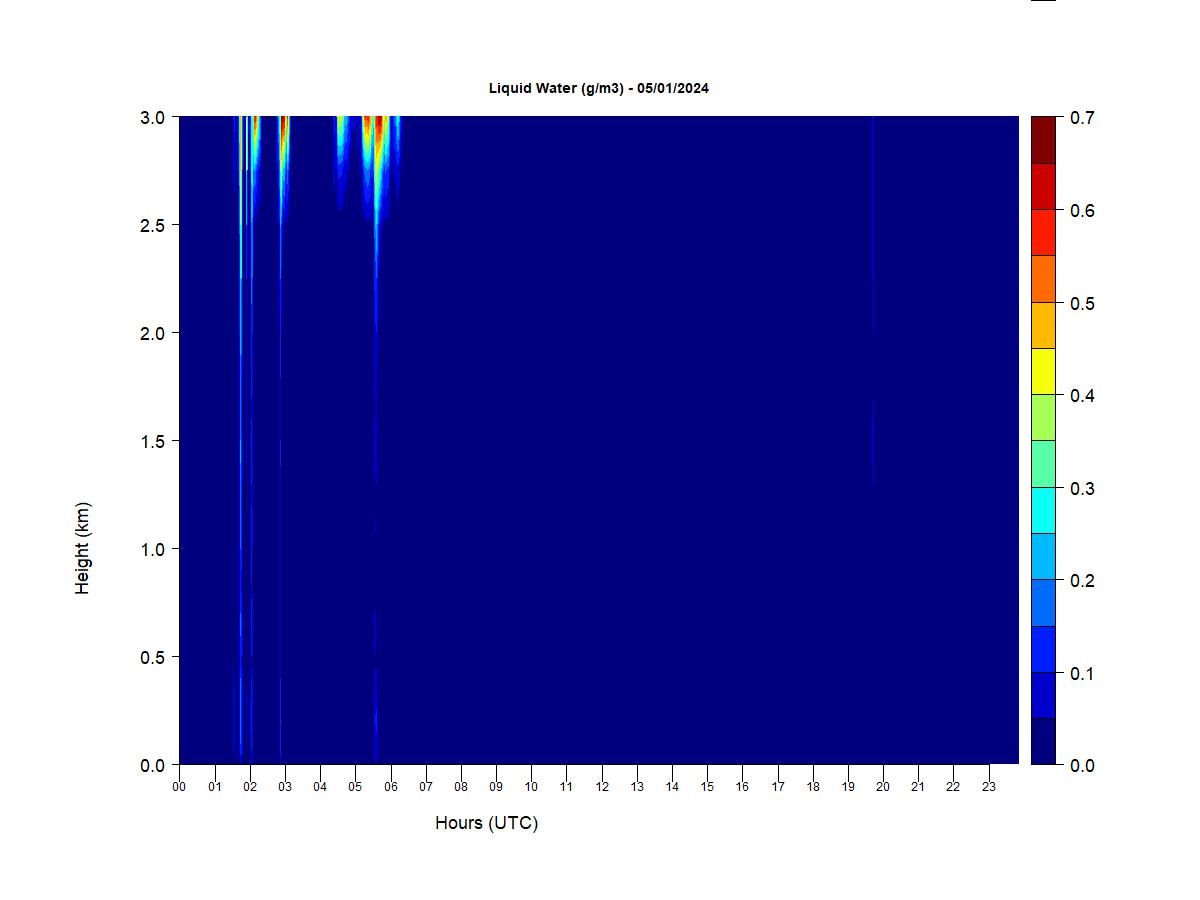Click the plot title 'Liquid Water (g/m3) - 05/01/2024'
This screenshot has height=900, width=1200.
tap(598, 88)
